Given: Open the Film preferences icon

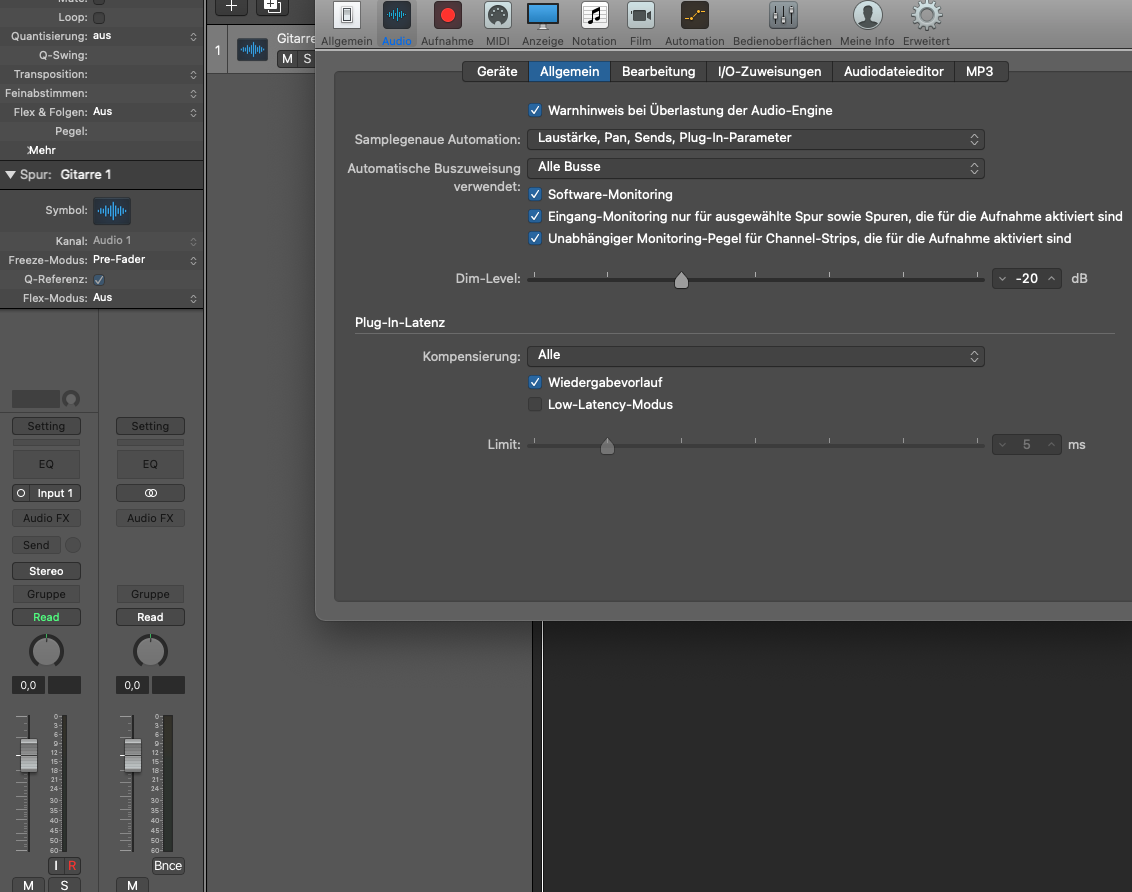Looking at the screenshot, I should (641, 17).
